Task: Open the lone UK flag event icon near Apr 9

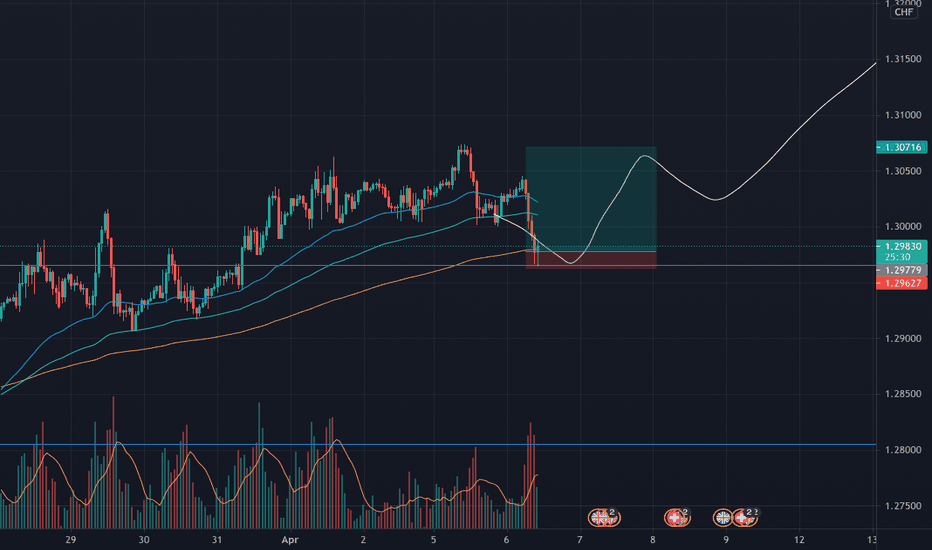Action: pos(723,518)
